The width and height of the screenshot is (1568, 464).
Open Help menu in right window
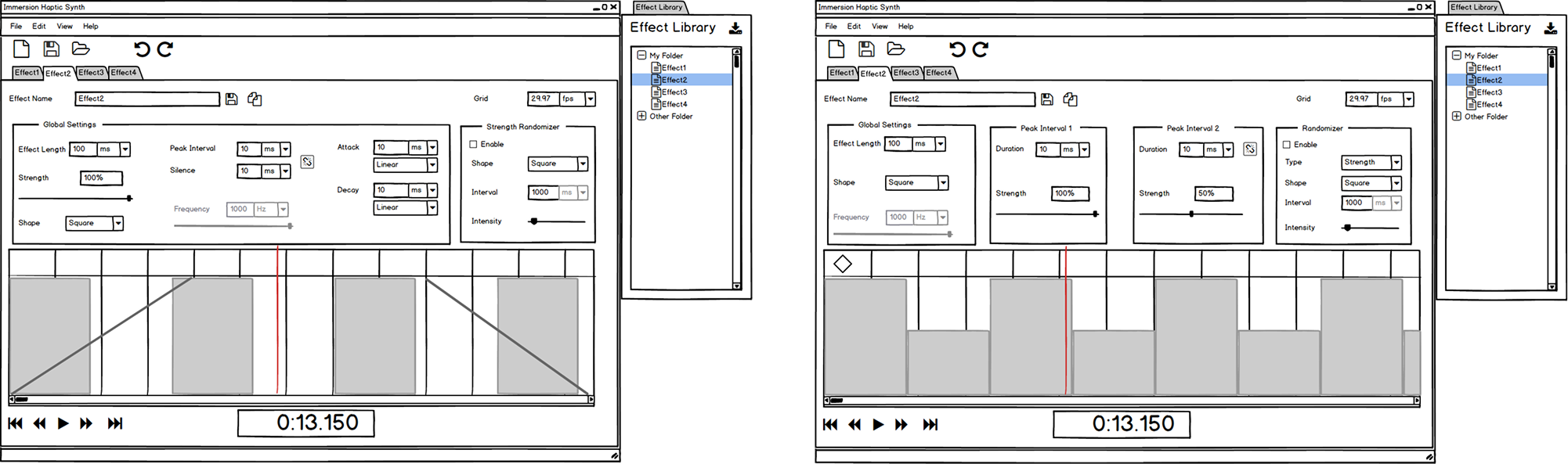coord(905,26)
